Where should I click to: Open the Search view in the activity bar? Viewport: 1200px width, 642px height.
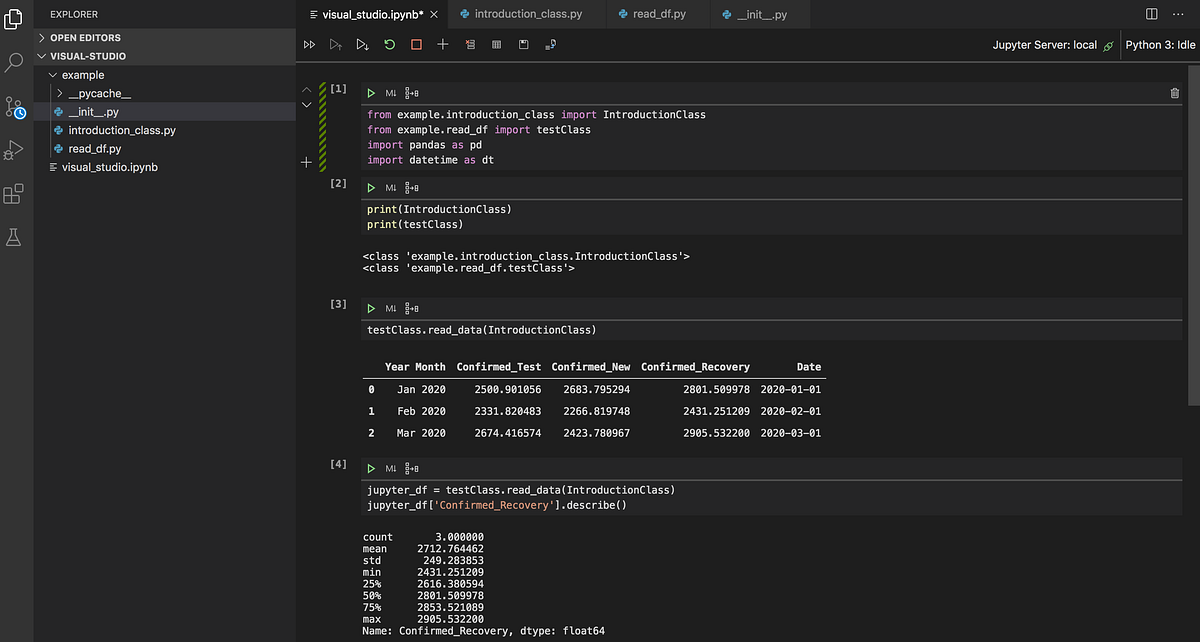point(14,63)
